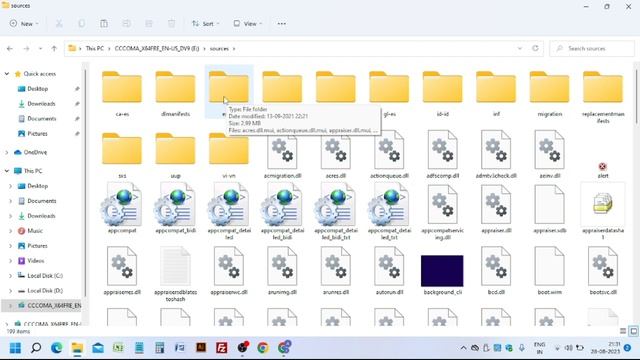
Task: Select the inf folder
Action: coord(496,93)
